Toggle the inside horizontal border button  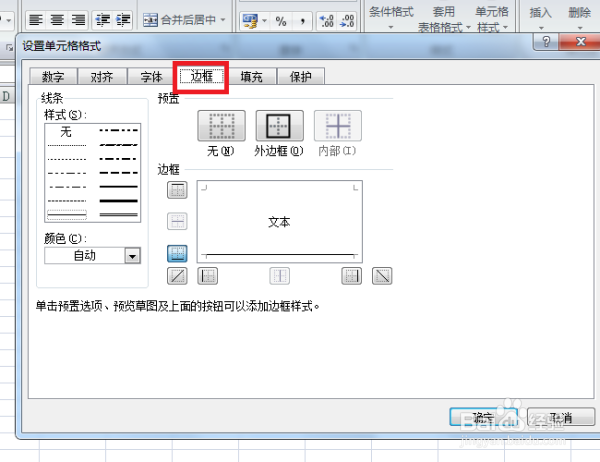pyautogui.click(x=177, y=221)
